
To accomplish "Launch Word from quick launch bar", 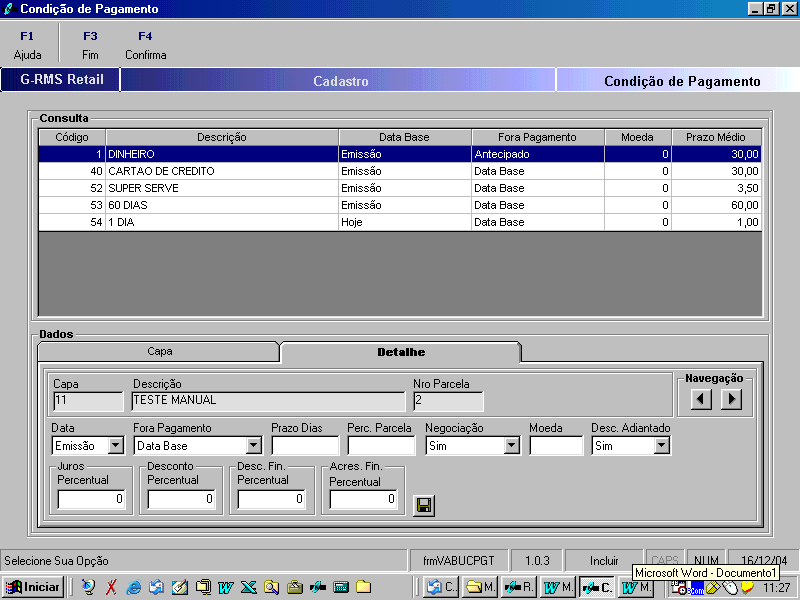I will point(225,587).
